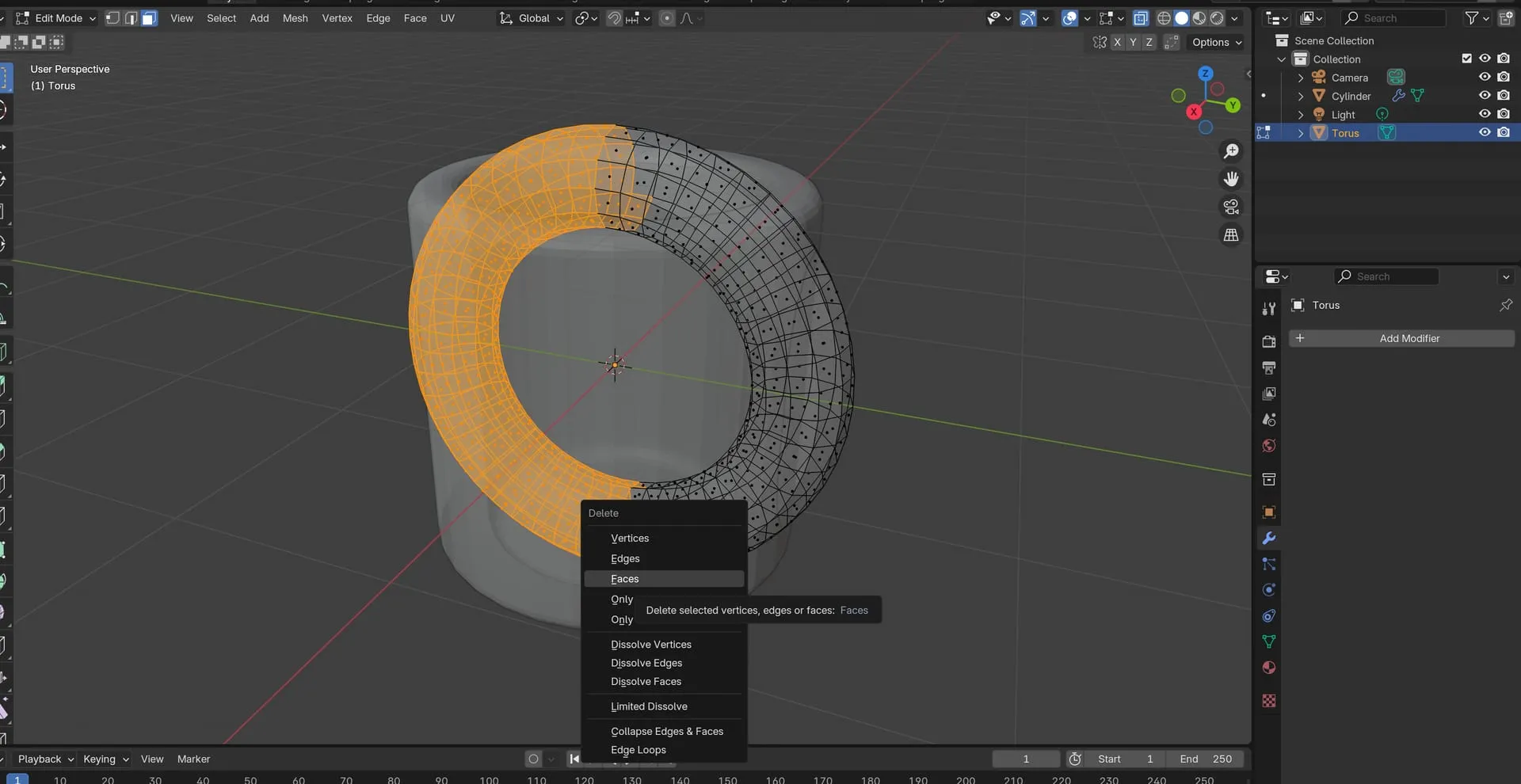The width and height of the screenshot is (1521, 784).
Task: Open the Material properties tab icon
Action: tap(1268, 668)
